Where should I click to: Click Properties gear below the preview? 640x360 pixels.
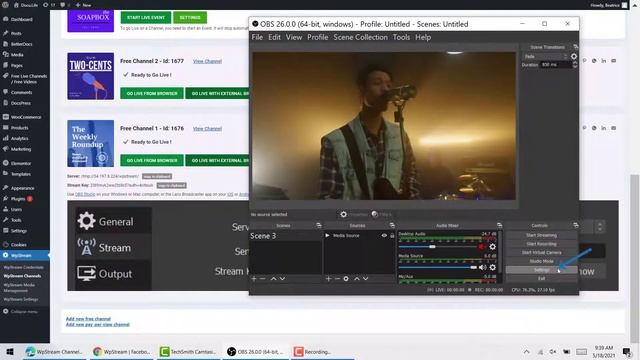point(354,214)
